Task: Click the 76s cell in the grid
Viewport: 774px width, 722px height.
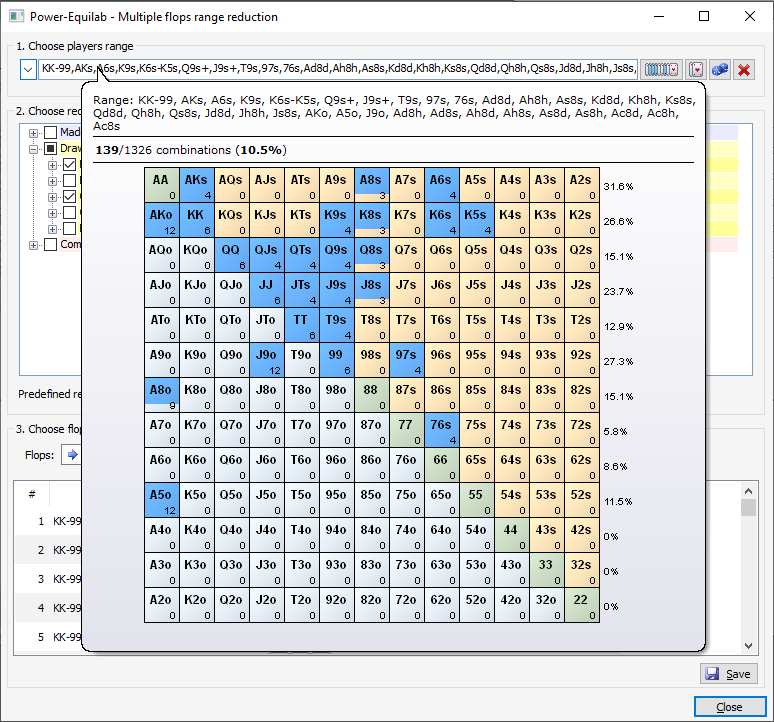Action: pyautogui.click(x=442, y=430)
